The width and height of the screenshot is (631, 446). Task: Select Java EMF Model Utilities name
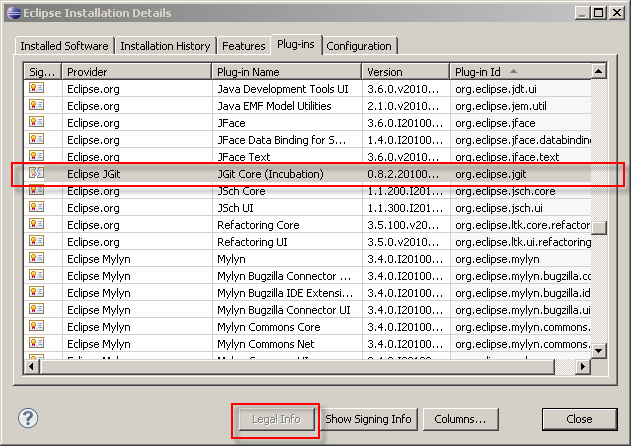pos(274,106)
